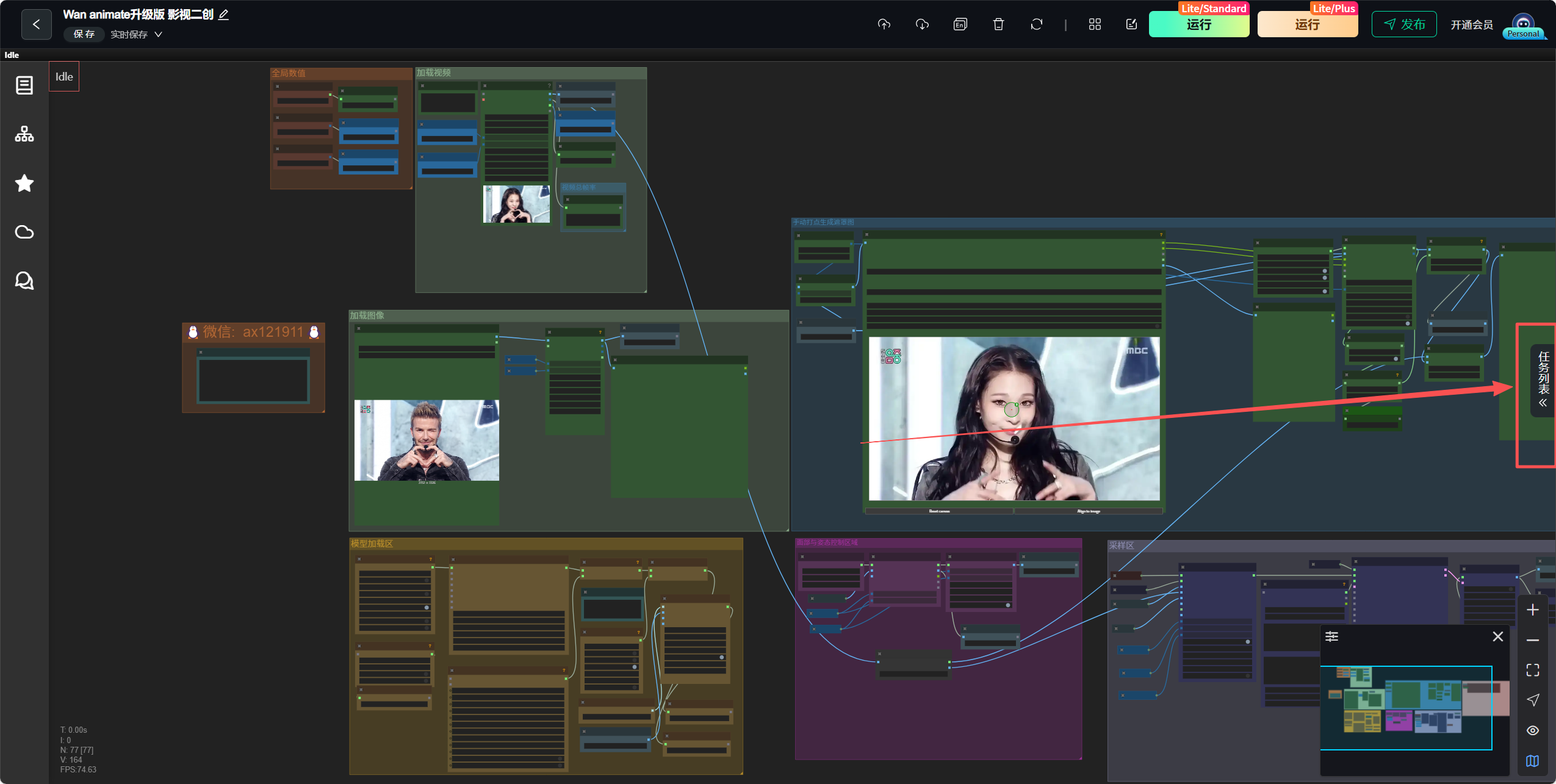Click the upload cloud icon
Screen dimensions: 1556x784
(x=884, y=24)
